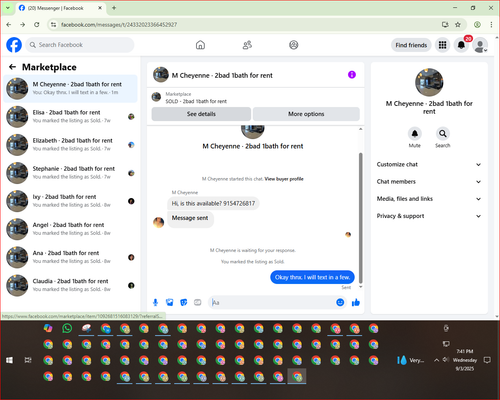Open Elizabeth - 2bad 1bath conversation
Image resolution: width=500 pixels, height=400 pixels.
click(x=70, y=145)
